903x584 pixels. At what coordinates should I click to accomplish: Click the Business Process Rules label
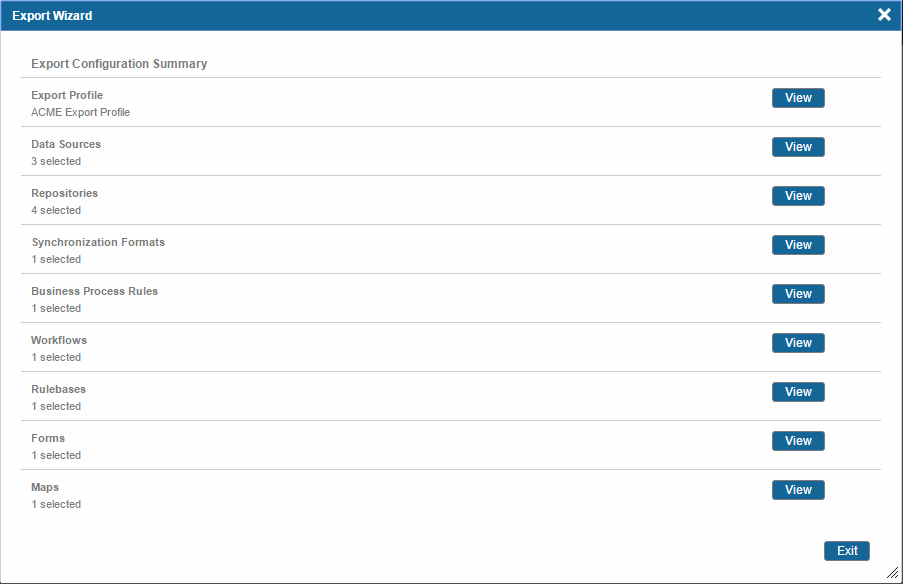coord(94,291)
